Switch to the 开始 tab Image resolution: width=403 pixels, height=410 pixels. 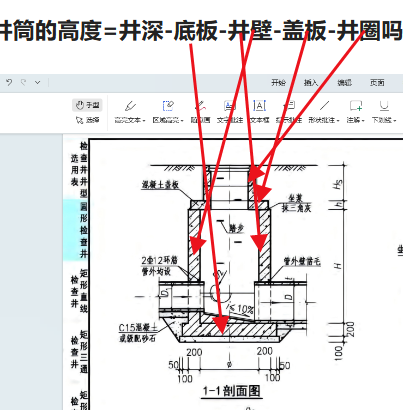coord(278,83)
